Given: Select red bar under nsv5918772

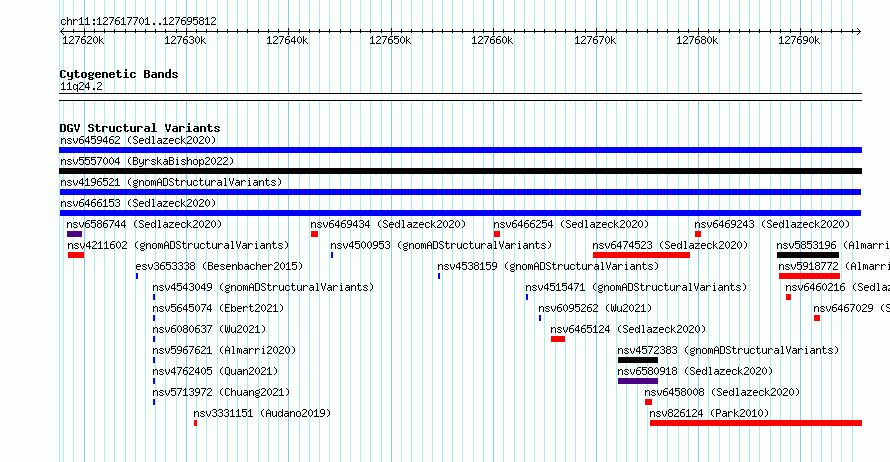Looking at the screenshot, I should [x=809, y=276].
